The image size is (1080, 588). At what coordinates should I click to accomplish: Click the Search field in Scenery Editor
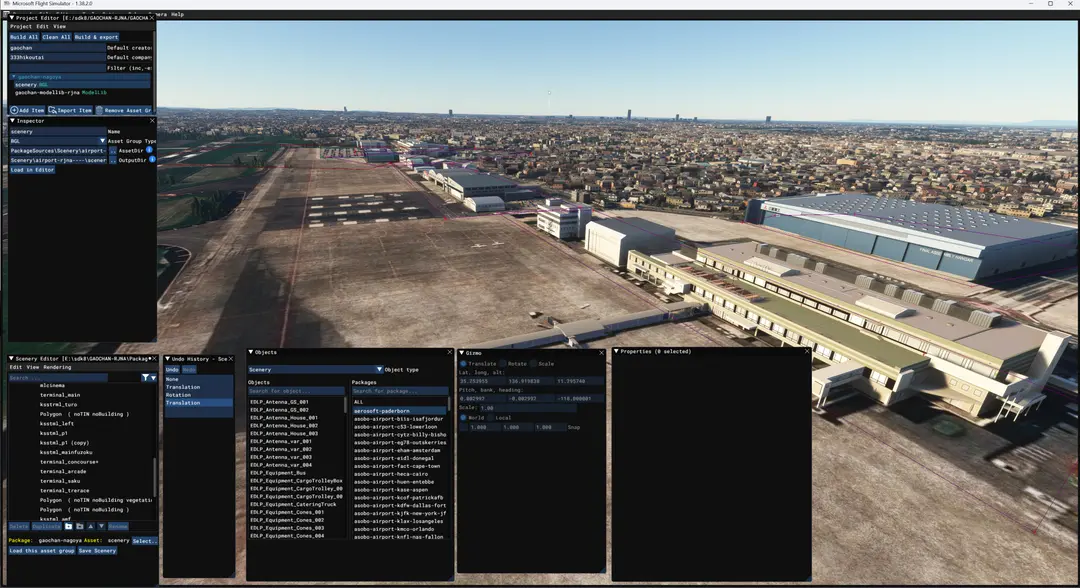[x=58, y=377]
